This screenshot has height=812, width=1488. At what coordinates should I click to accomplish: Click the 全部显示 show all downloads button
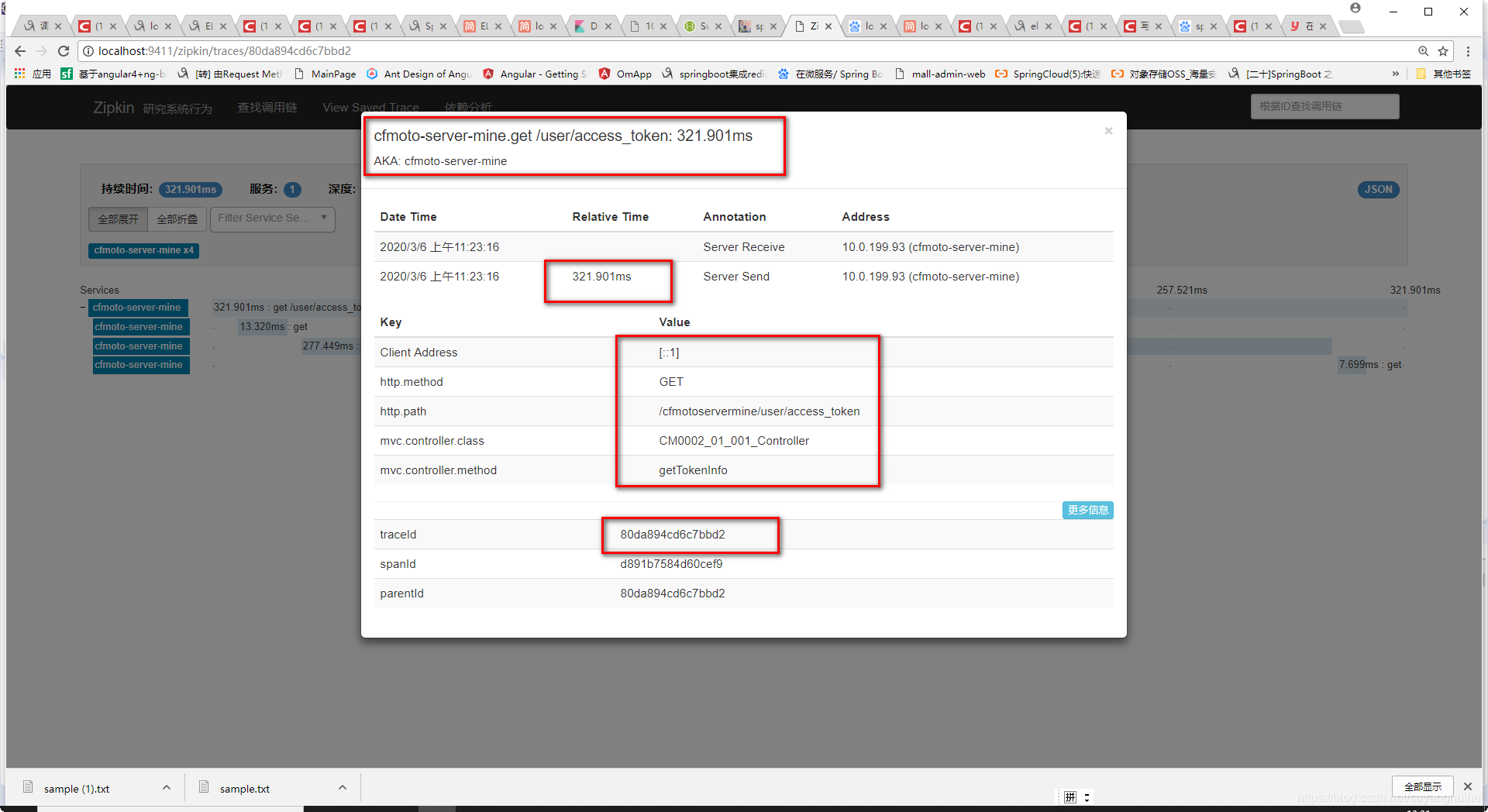point(1423,786)
